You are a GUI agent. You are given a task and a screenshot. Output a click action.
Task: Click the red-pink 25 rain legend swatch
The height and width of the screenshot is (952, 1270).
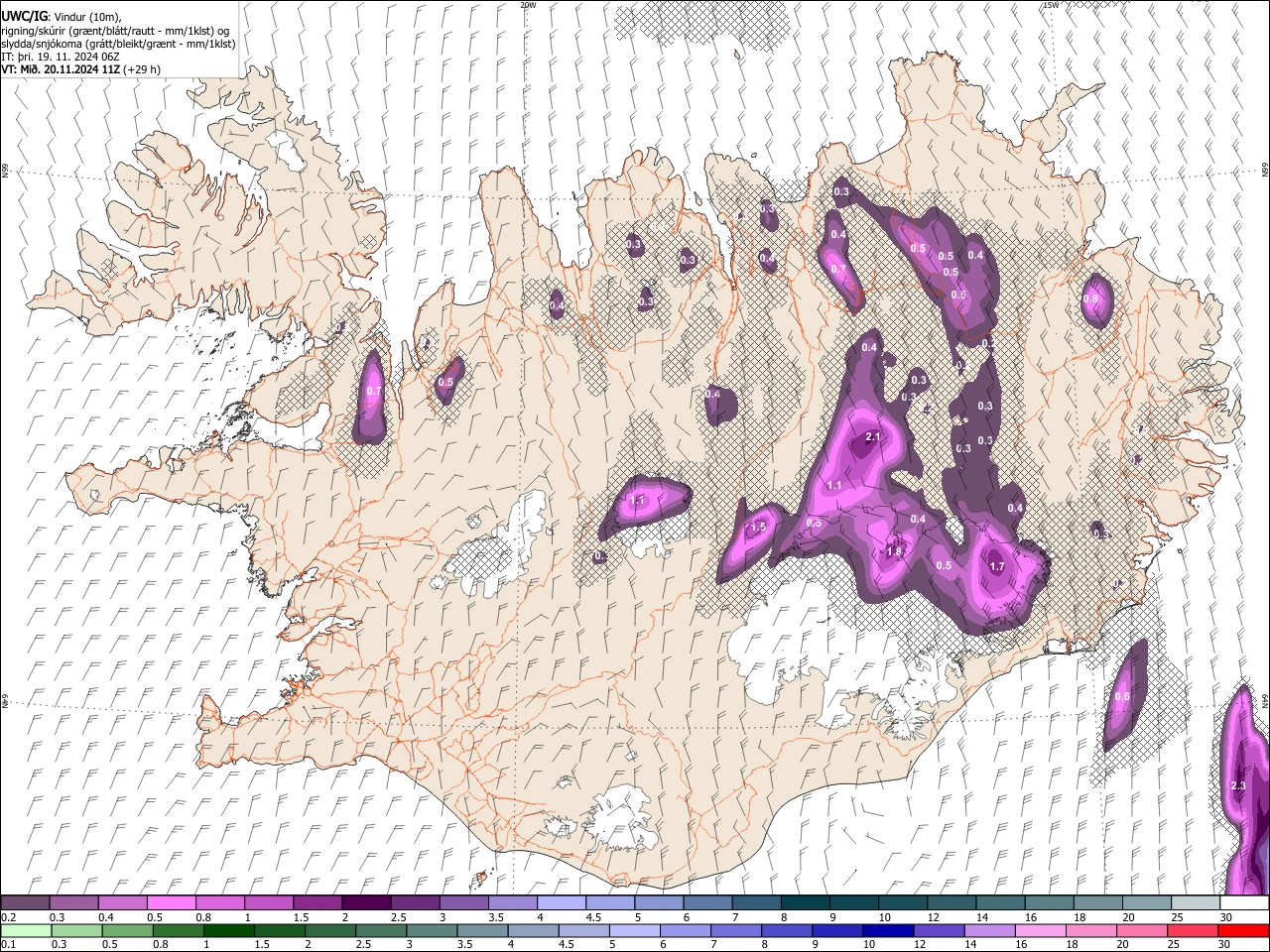tap(1192, 930)
